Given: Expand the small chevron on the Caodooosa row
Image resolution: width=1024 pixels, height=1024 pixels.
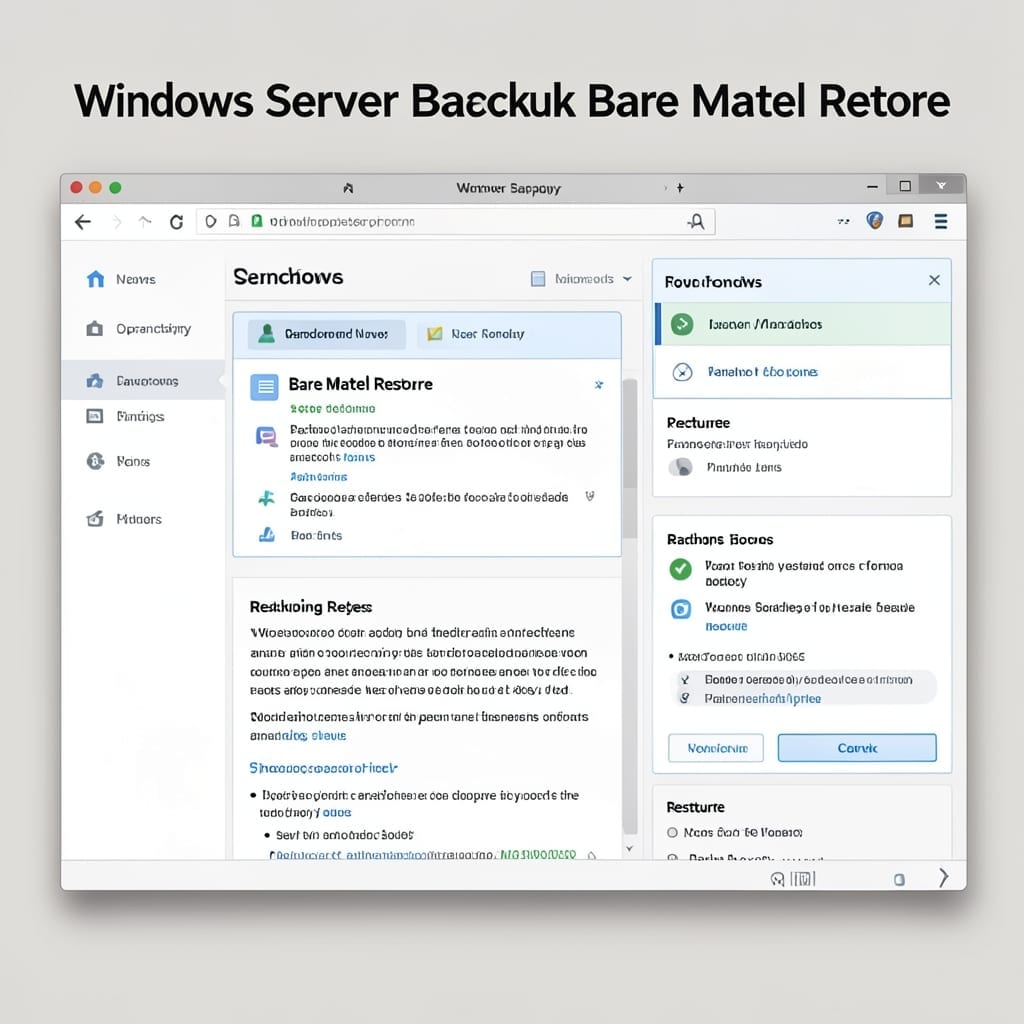Looking at the screenshot, I should [590, 496].
